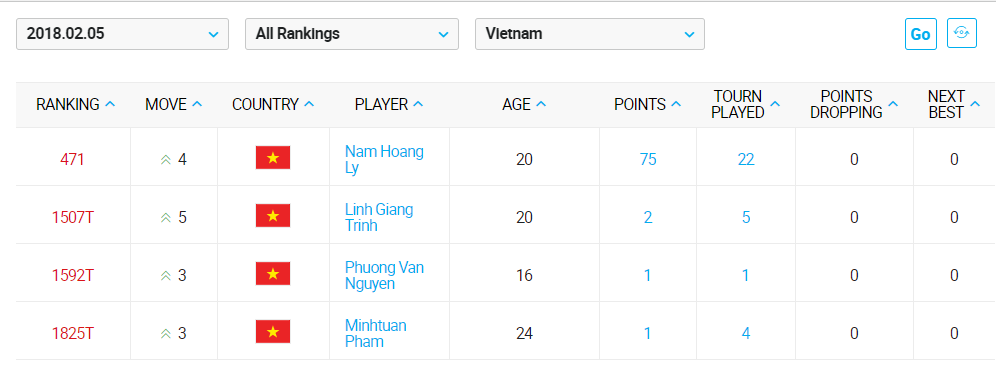Image resolution: width=996 pixels, height=365 pixels.
Task: Sort by MOVE column arrow
Action: point(197,105)
